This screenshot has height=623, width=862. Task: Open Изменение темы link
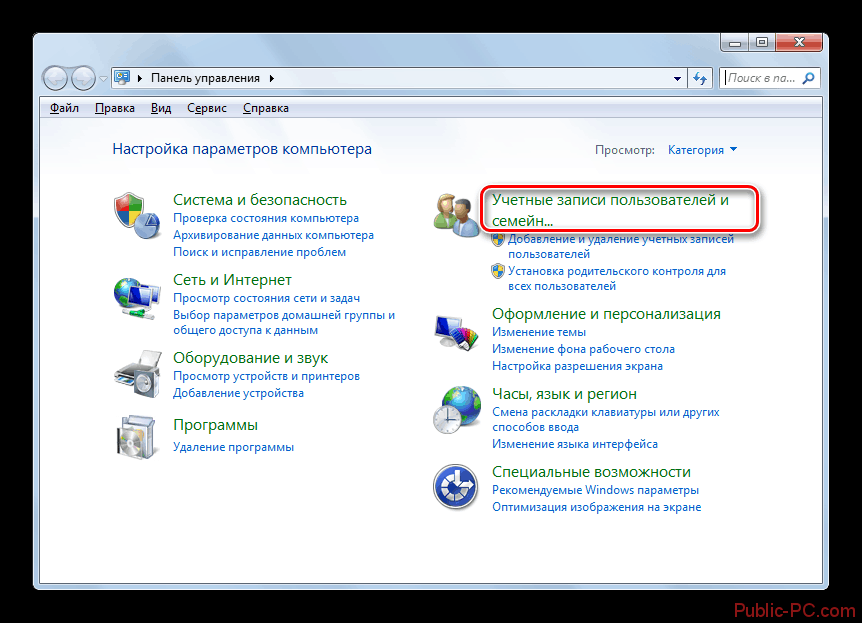[538, 332]
